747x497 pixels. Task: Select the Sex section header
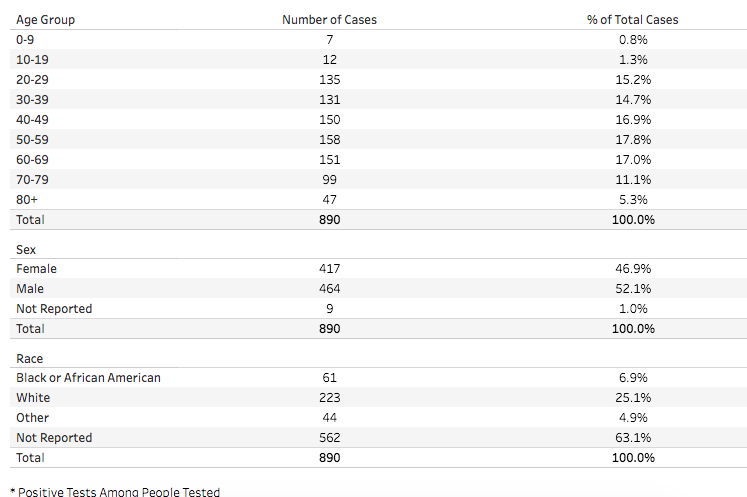point(26,249)
